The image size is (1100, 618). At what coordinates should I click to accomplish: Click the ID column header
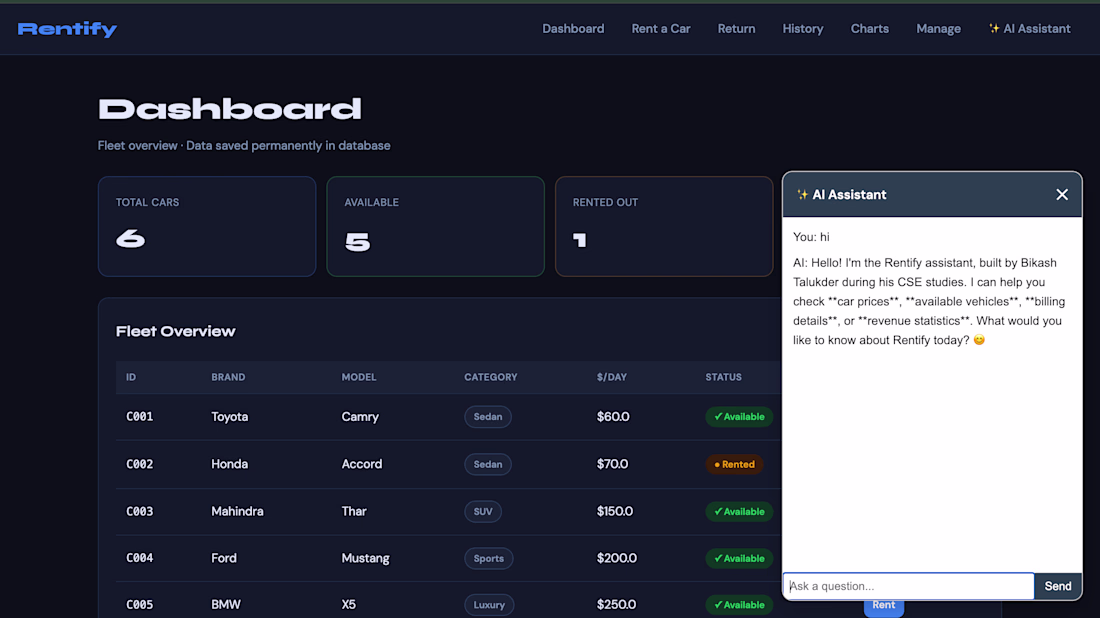pos(131,377)
